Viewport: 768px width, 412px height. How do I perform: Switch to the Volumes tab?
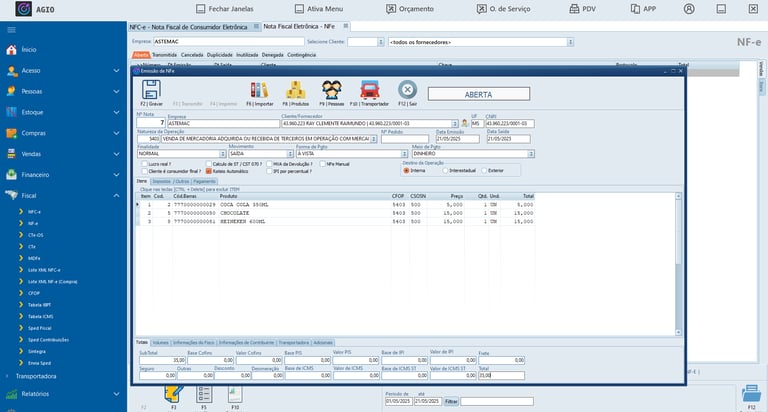tap(160, 342)
